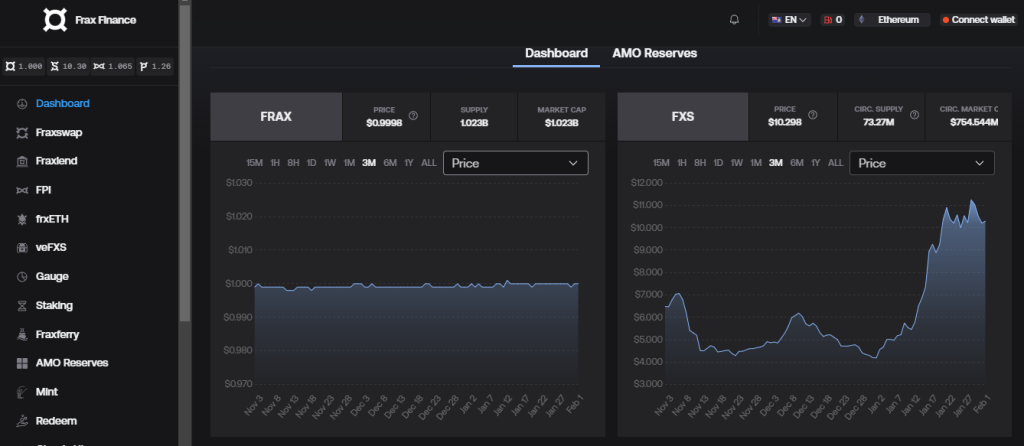The height and width of the screenshot is (446, 1024).
Task: Click the Connect wallet button
Action: 978,20
